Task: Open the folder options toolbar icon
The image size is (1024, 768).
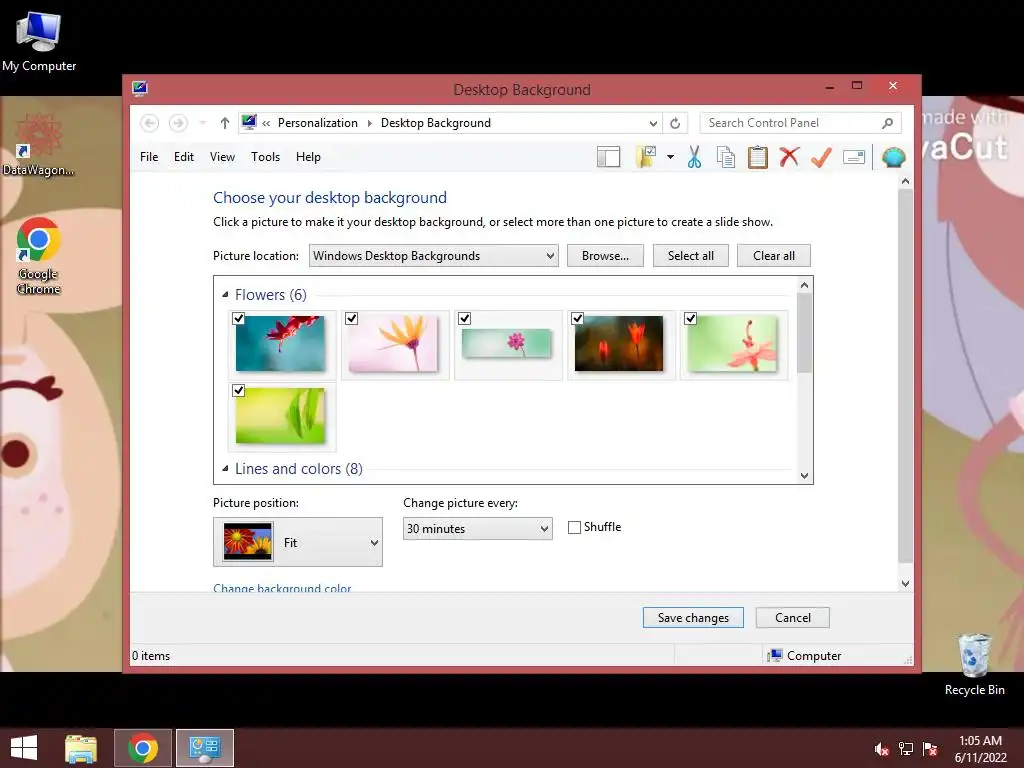Action: pos(647,157)
